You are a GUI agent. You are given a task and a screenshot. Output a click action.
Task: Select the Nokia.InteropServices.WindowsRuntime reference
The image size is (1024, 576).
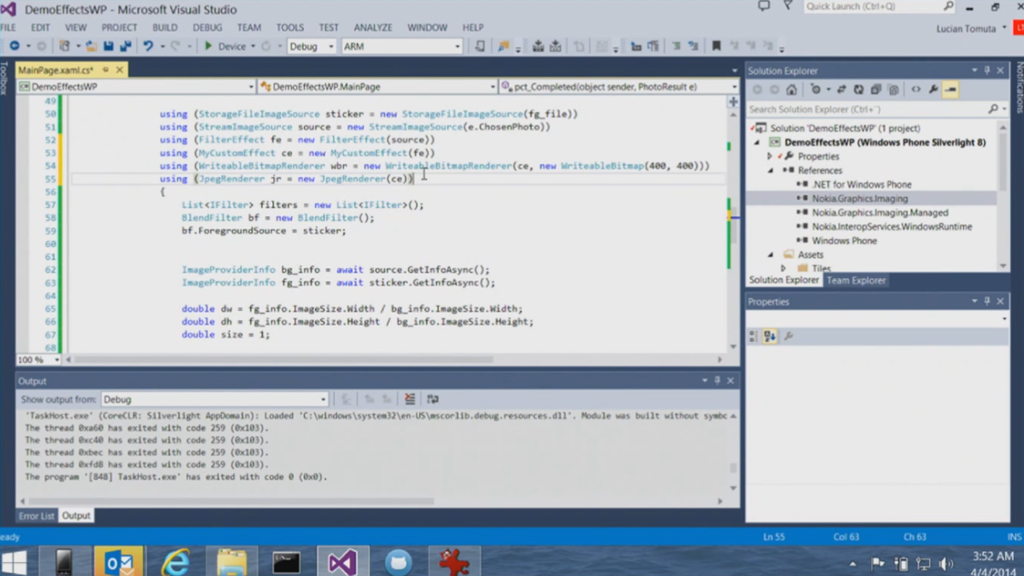point(891,227)
